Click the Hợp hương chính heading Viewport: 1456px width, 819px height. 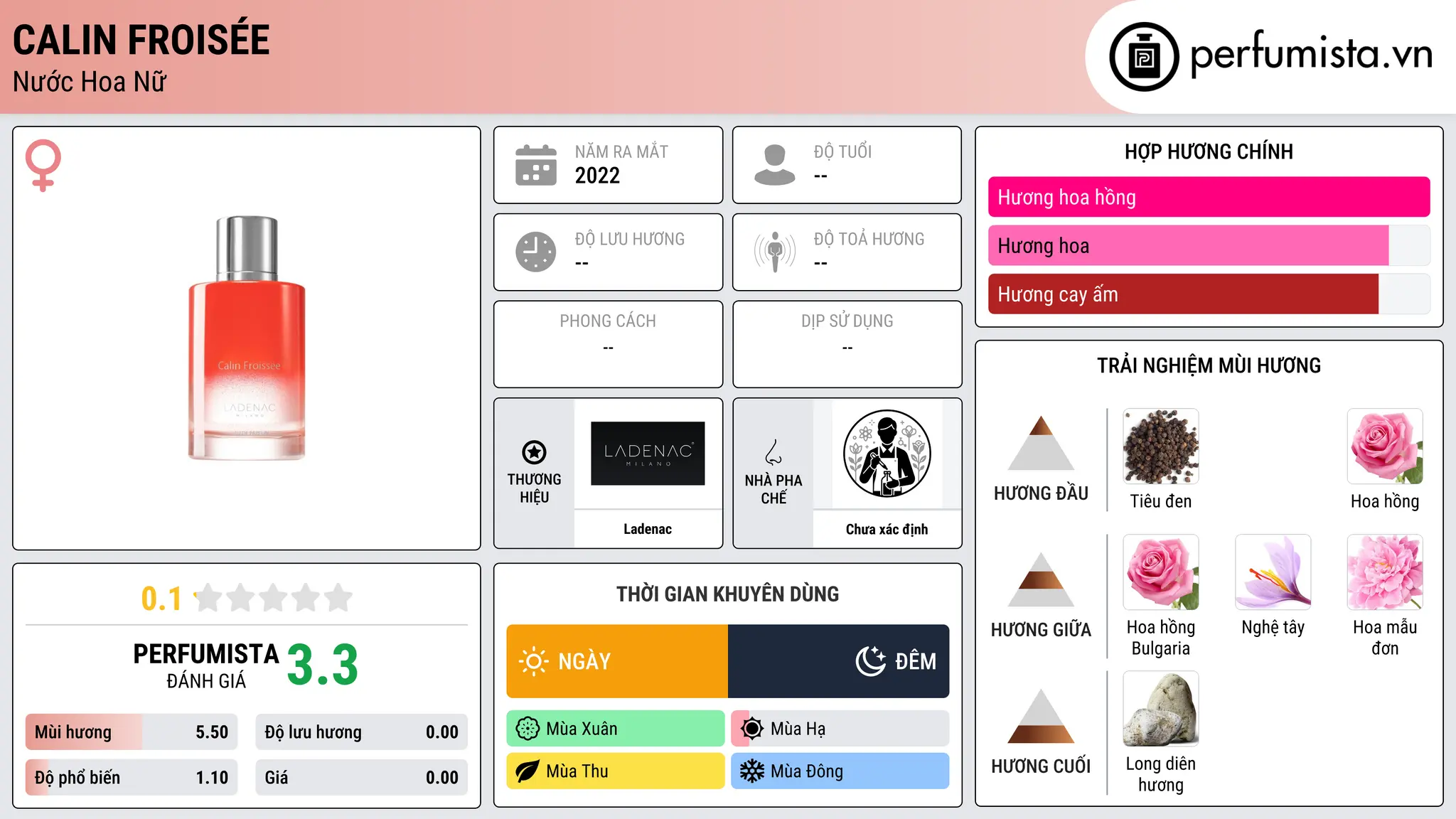coord(1209,151)
